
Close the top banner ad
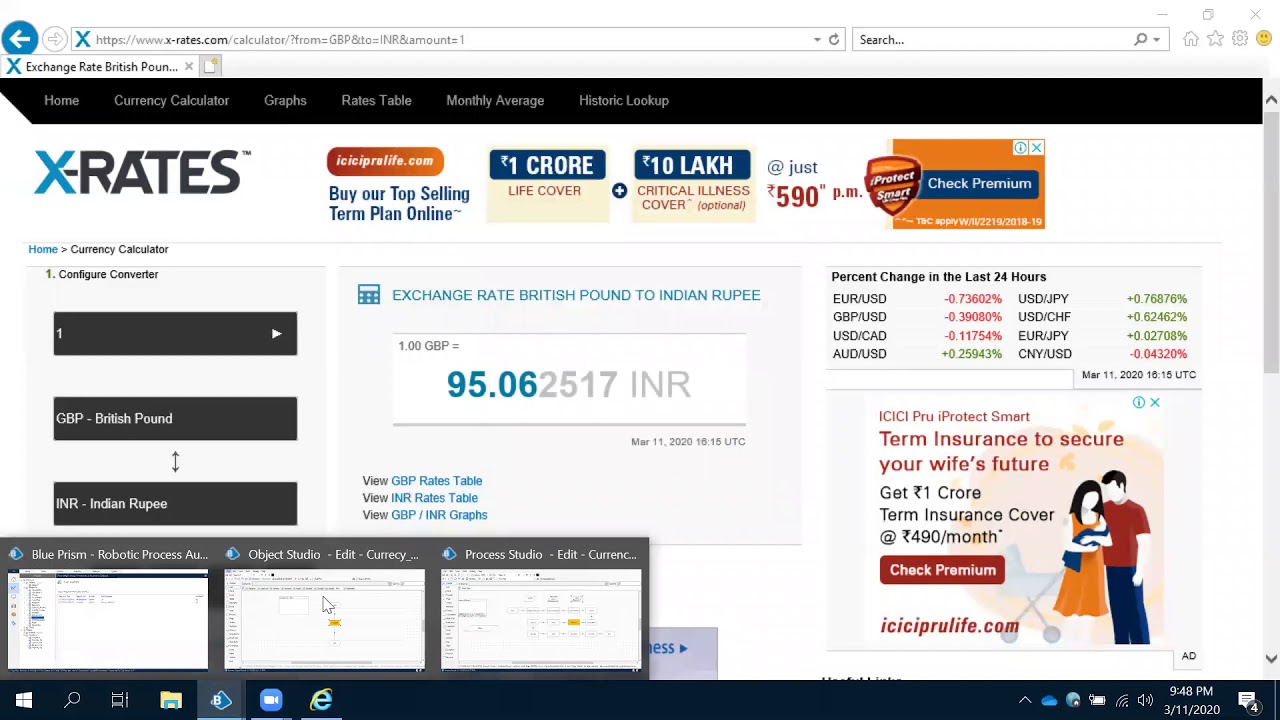(1037, 148)
